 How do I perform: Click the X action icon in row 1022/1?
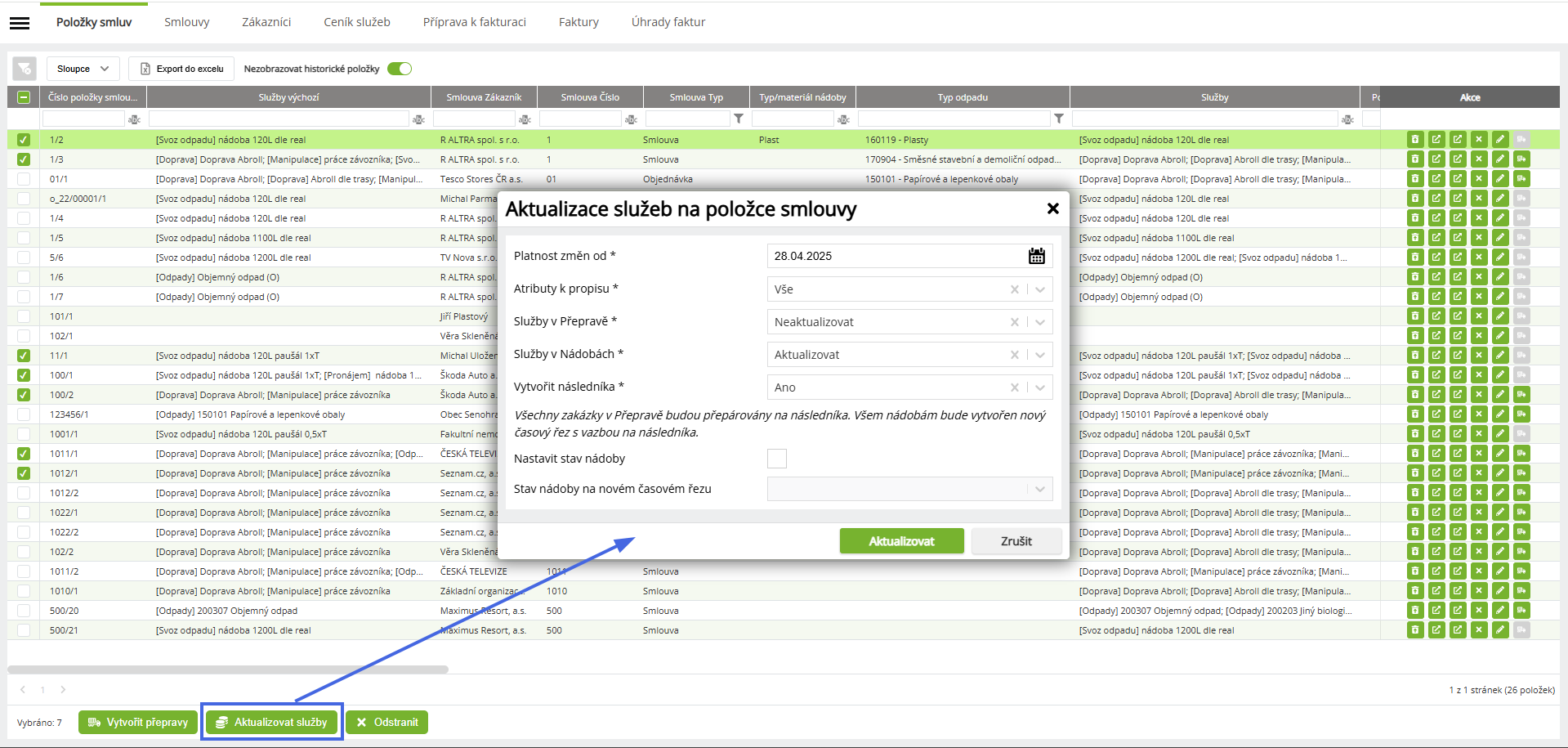[x=1479, y=513]
